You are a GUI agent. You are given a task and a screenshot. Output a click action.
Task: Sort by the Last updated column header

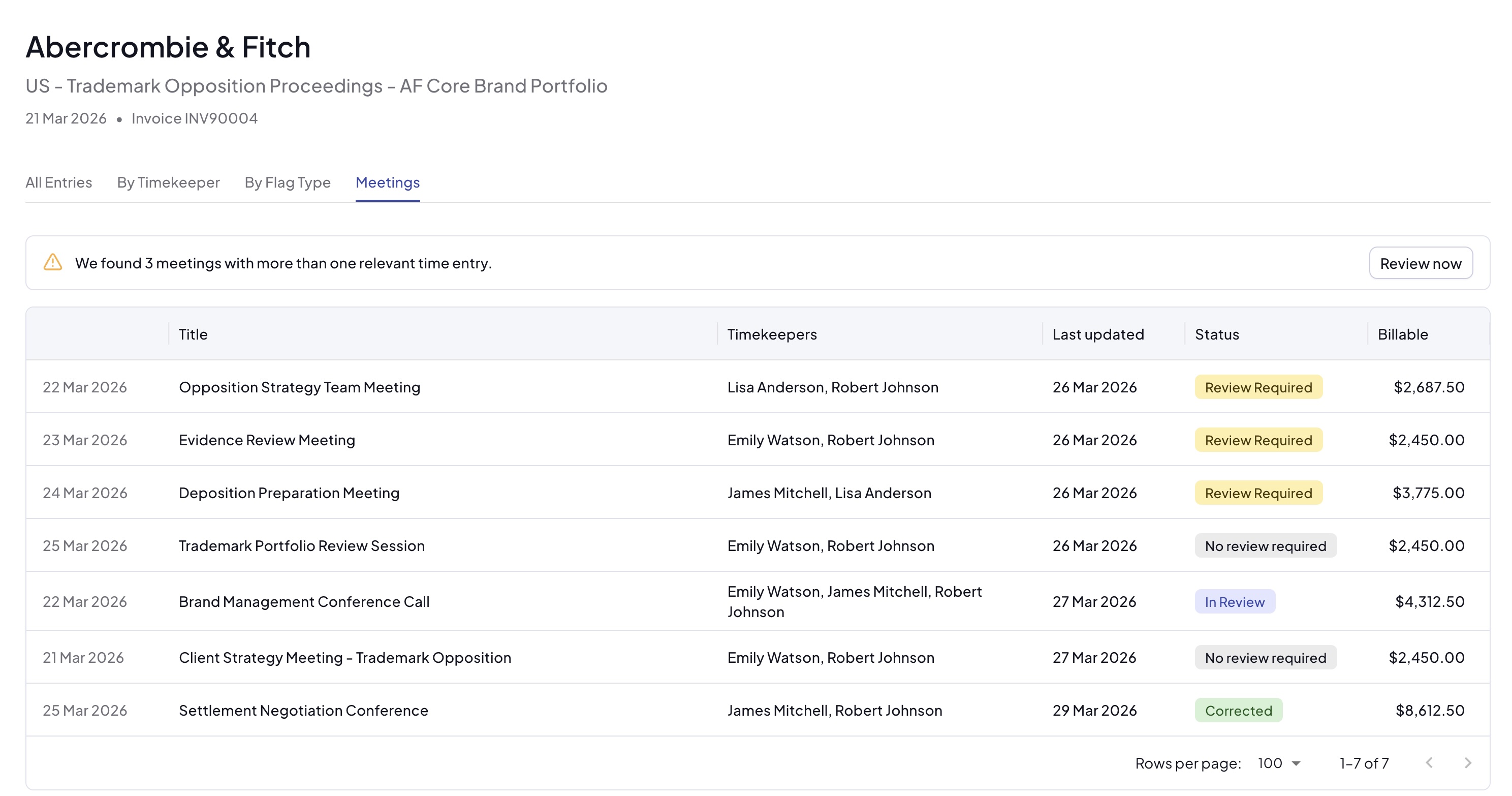tap(1097, 334)
